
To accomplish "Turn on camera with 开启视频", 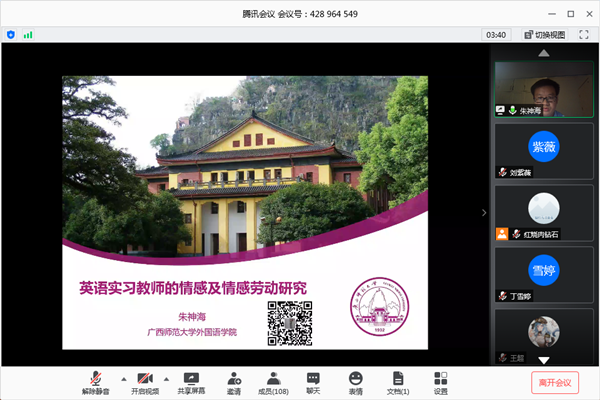I will pyautogui.click(x=144, y=380).
